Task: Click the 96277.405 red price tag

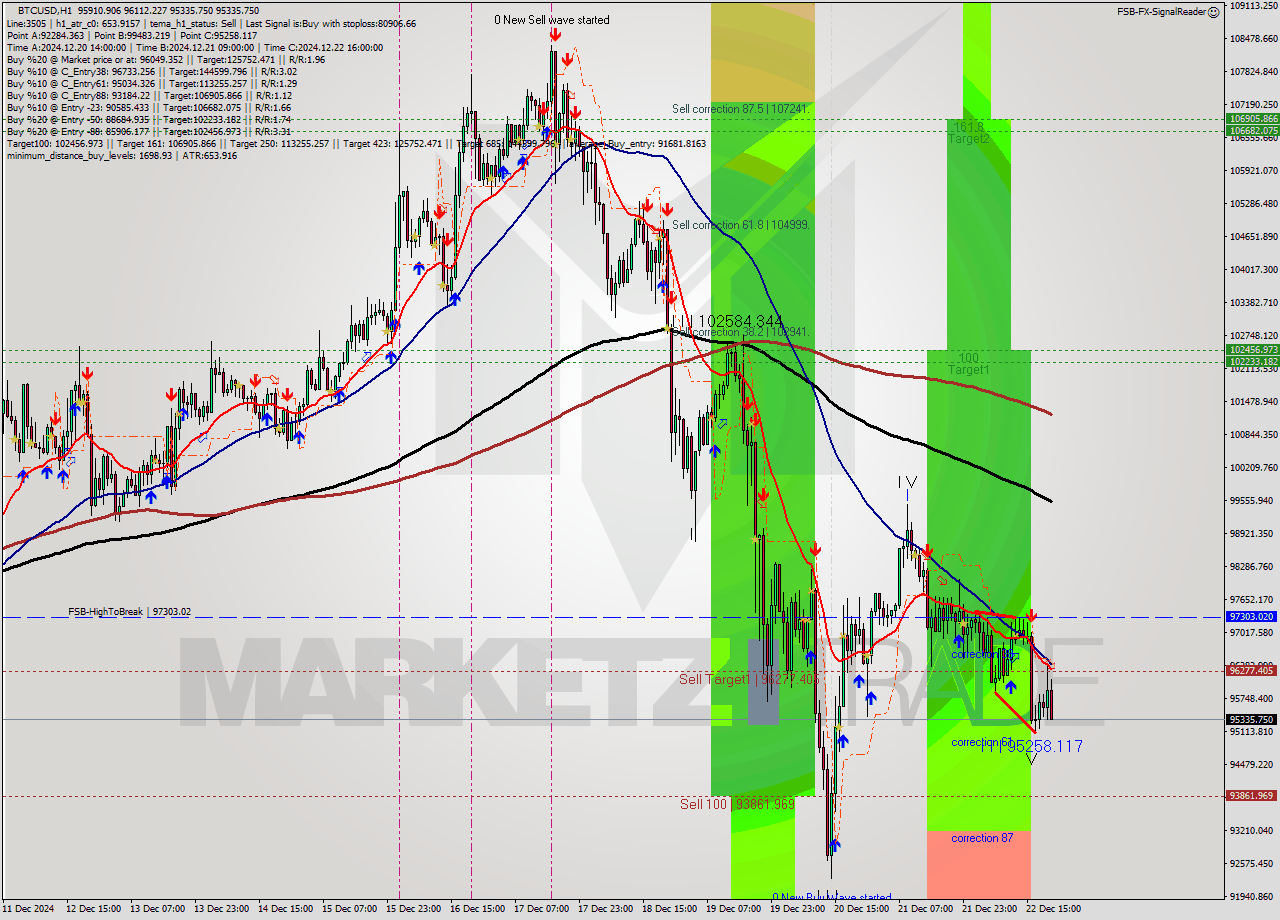Action: coord(1252,671)
